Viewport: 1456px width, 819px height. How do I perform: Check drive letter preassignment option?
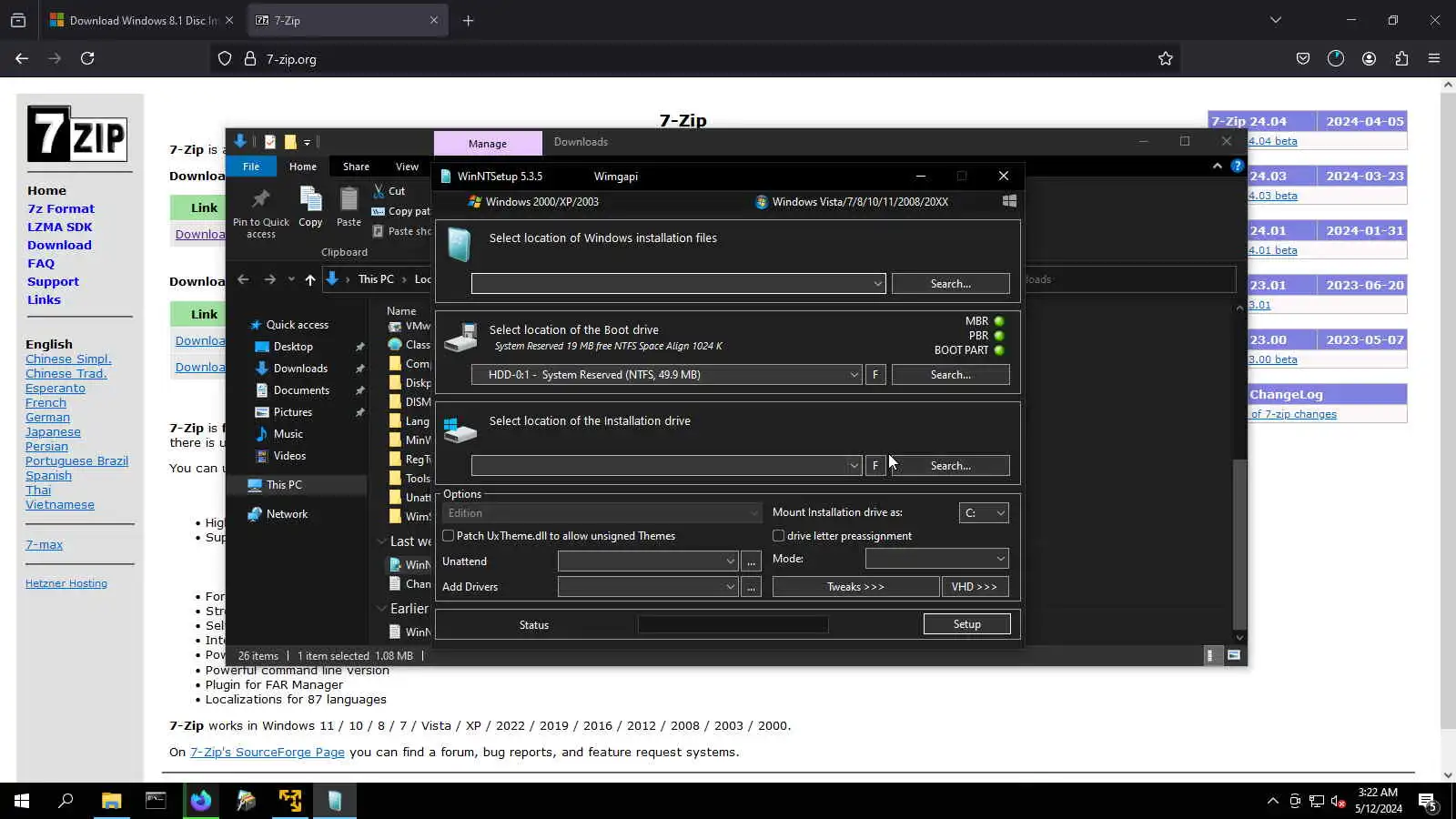[778, 536]
